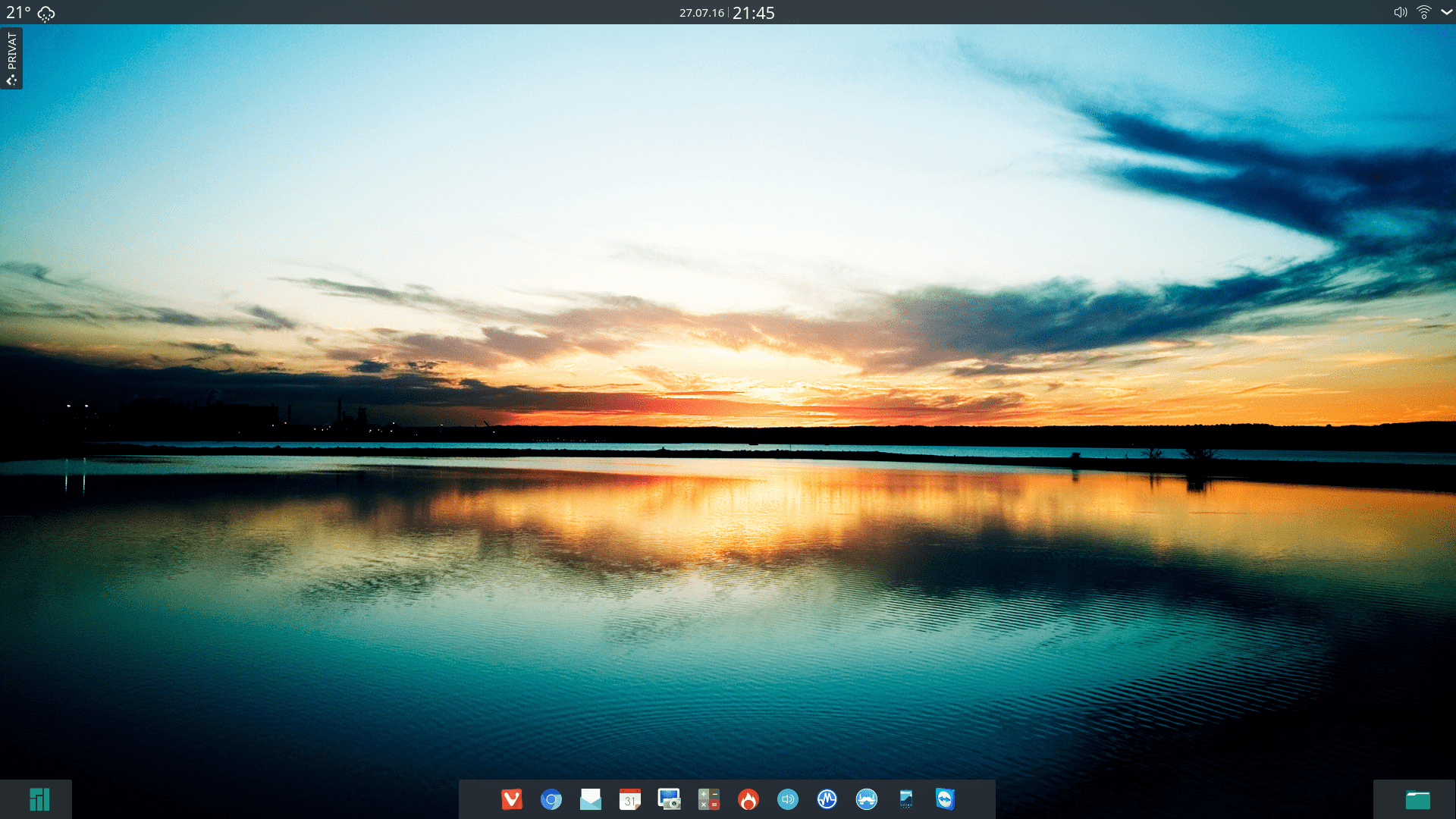Open the phone device icon in dock
1456x819 pixels.
pos(906,799)
